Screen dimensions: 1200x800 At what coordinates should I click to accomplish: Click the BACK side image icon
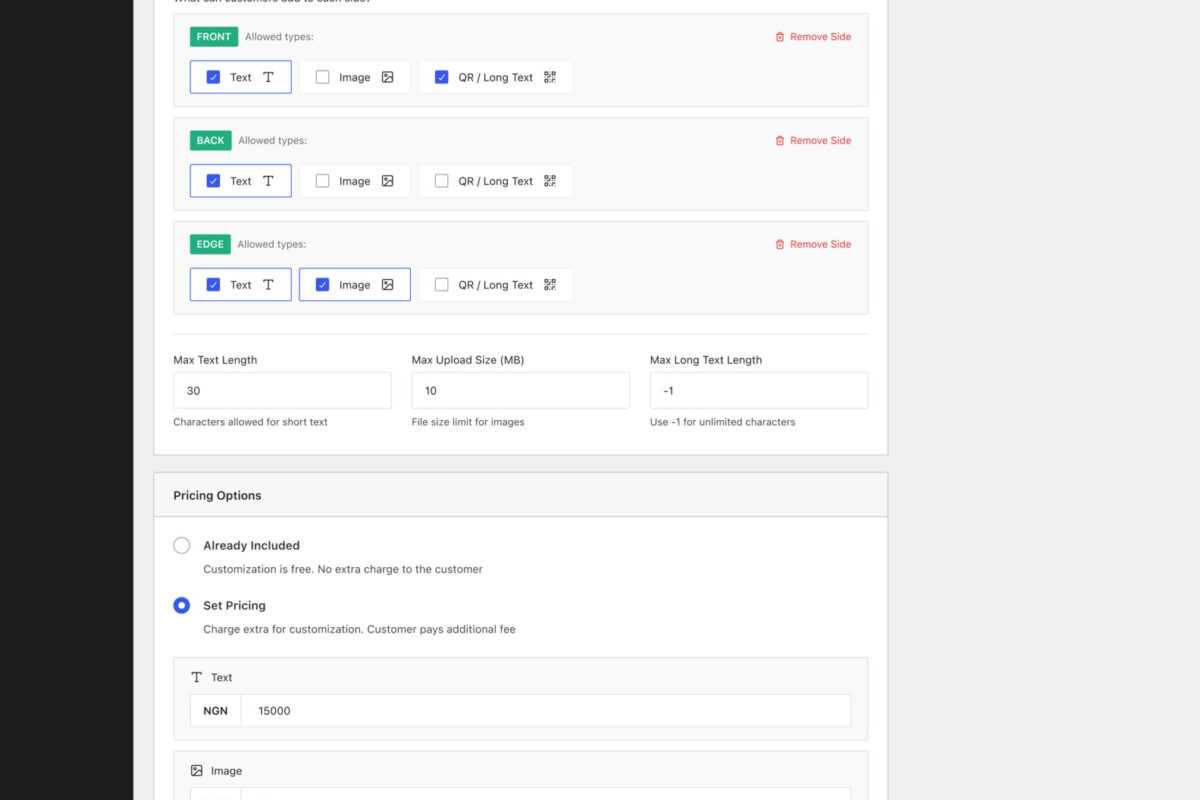tap(388, 181)
